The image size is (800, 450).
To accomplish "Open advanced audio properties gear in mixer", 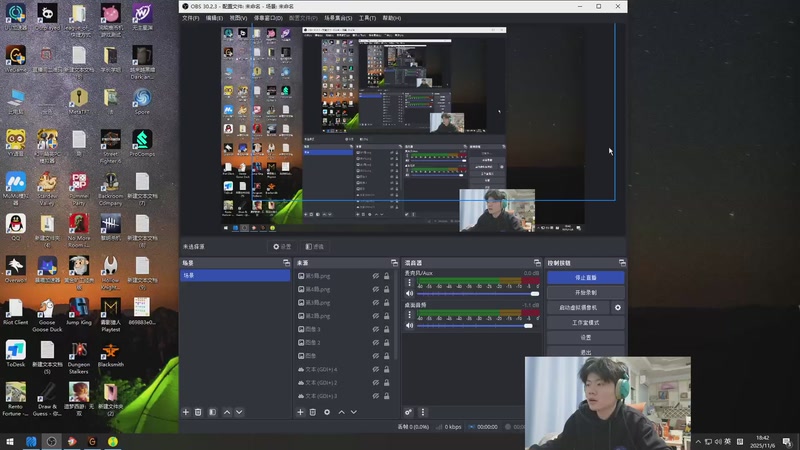I will (x=408, y=412).
